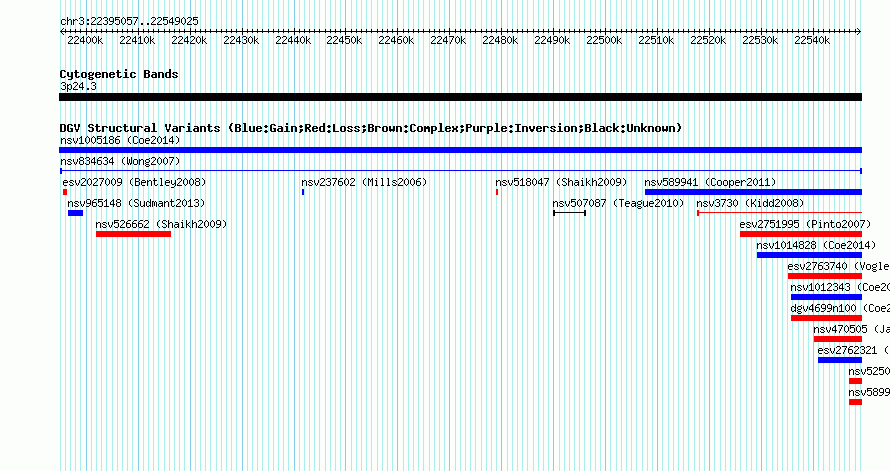Click the thin red nsv3730 loss line

tap(779, 213)
